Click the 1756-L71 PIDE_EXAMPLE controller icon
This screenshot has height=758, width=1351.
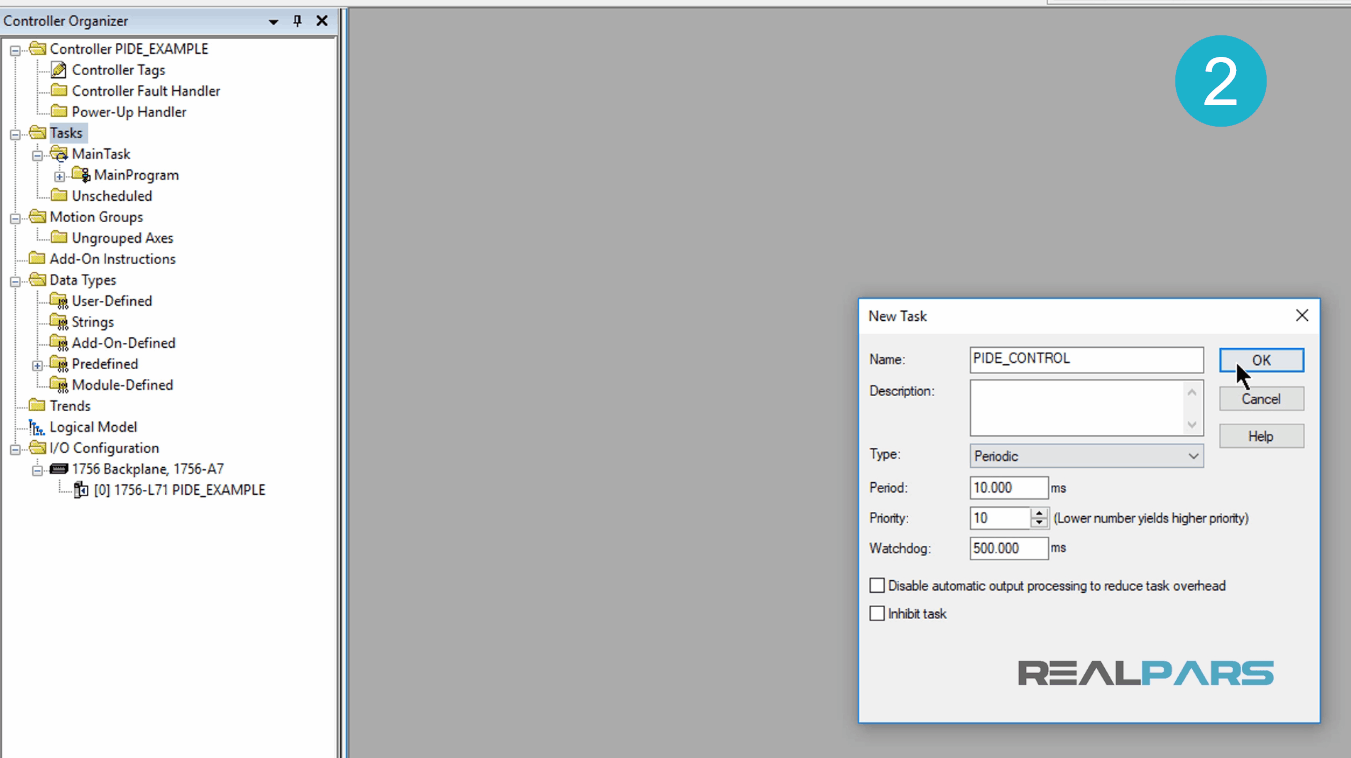point(81,489)
